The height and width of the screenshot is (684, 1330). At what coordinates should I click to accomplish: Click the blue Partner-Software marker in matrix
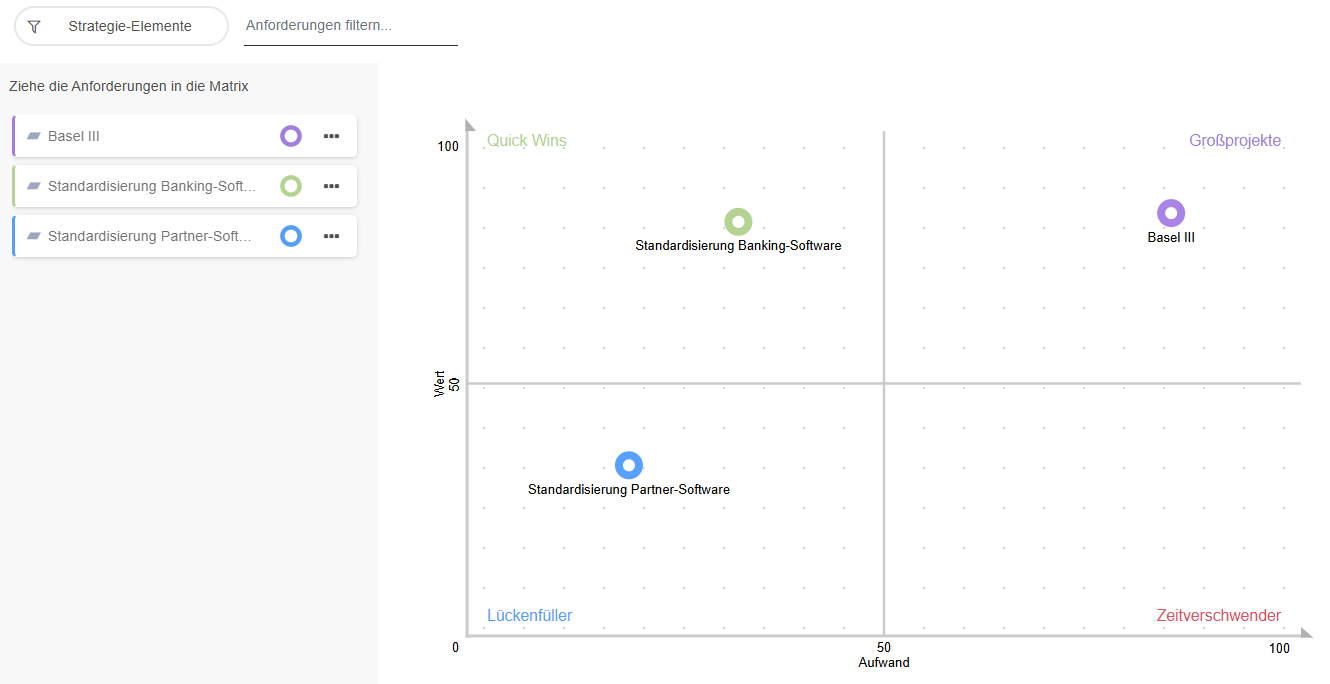628,465
